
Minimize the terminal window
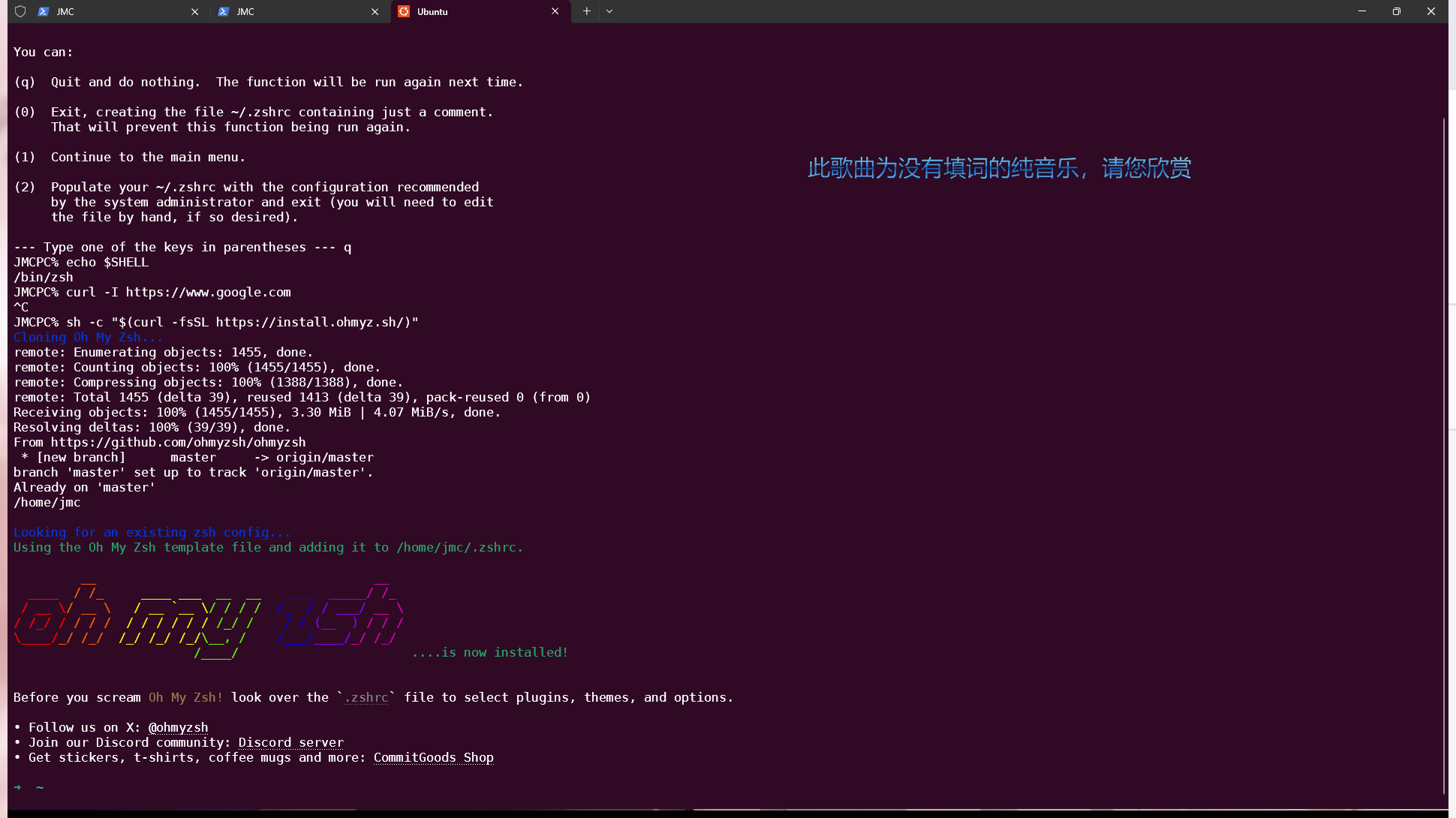pos(1361,11)
